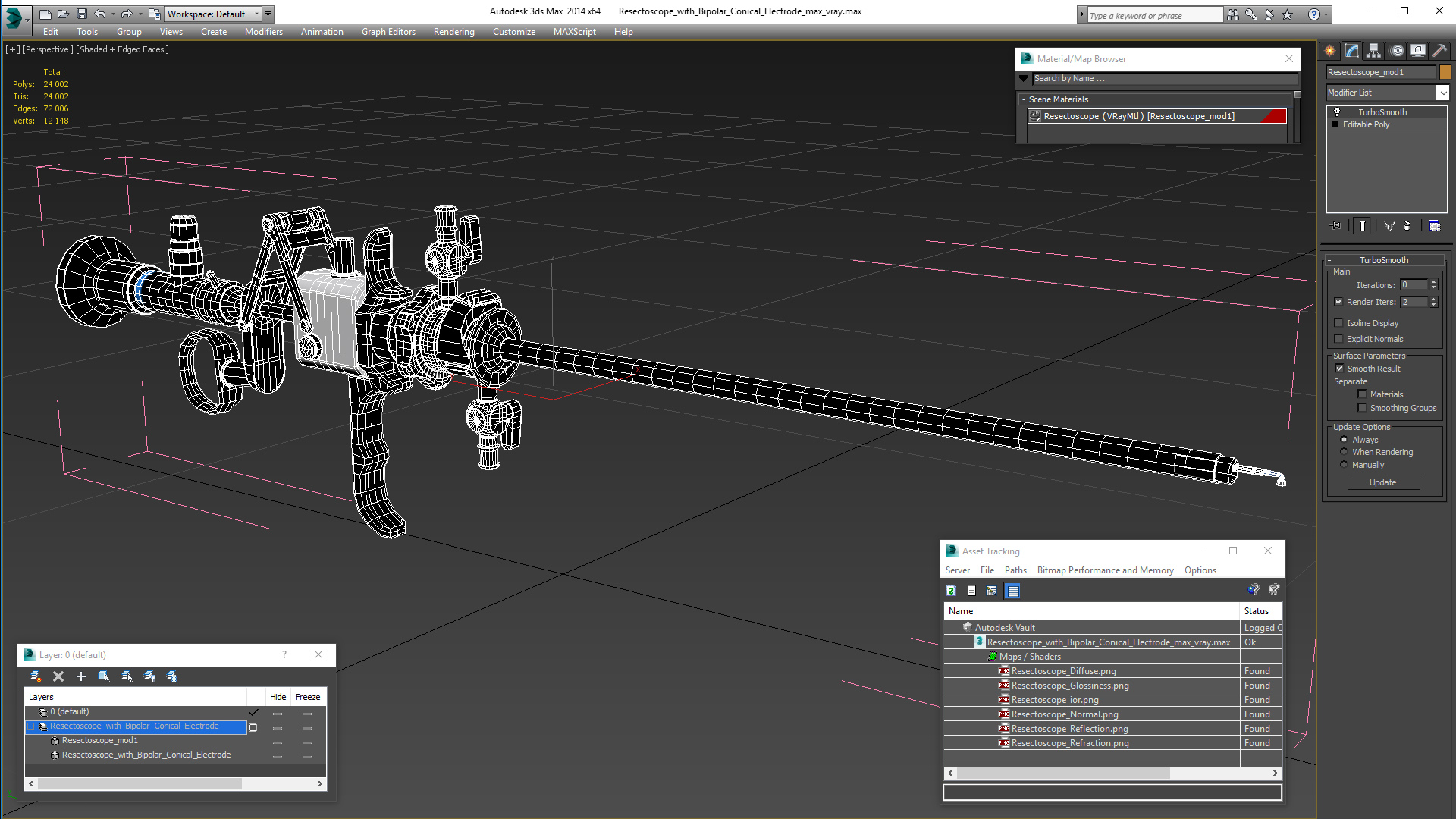Open the Hierarchy command panel tab

tap(1374, 51)
